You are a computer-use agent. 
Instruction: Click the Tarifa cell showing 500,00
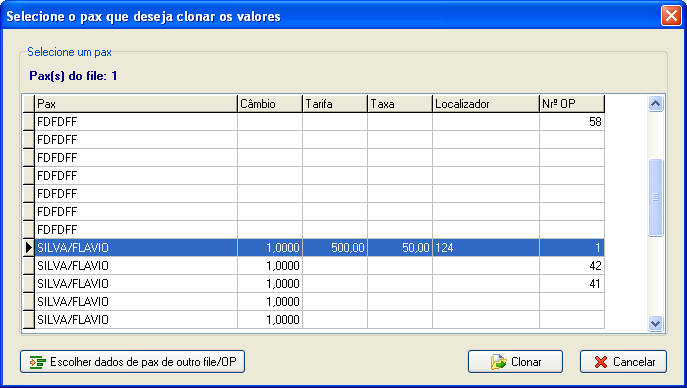[335, 248]
